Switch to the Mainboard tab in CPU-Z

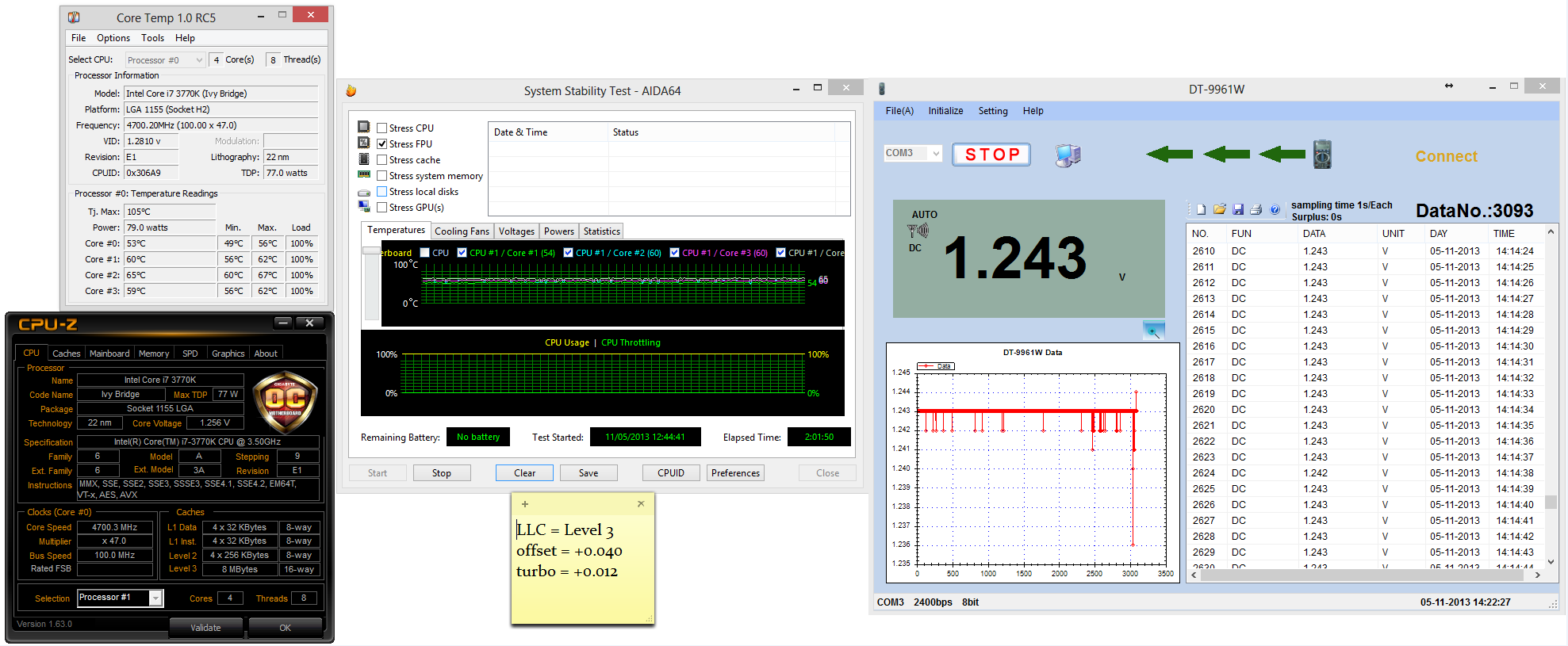(109, 354)
